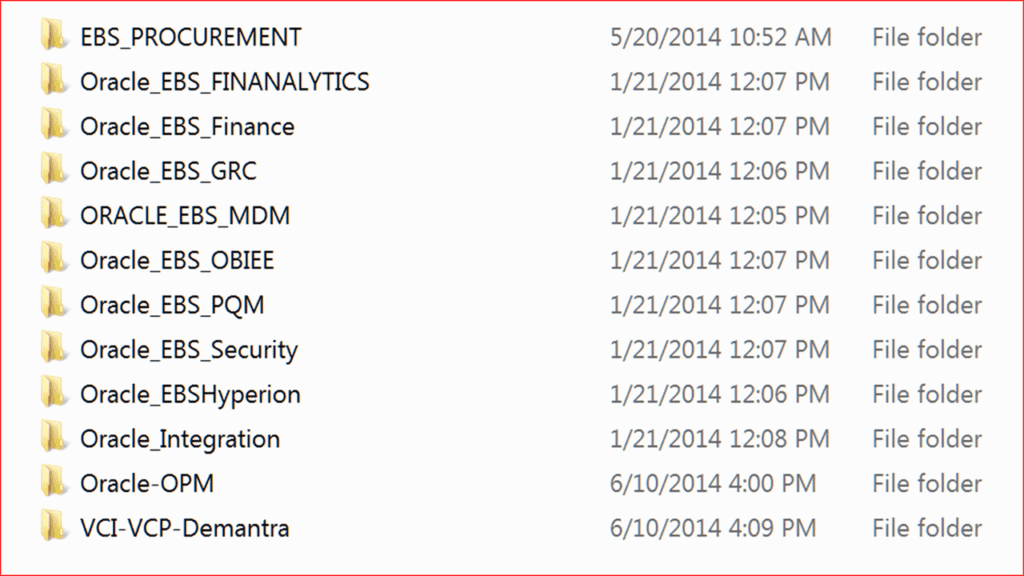
Task: Click the Oracle_EBSHyperion folder icon
Action: coord(53,394)
